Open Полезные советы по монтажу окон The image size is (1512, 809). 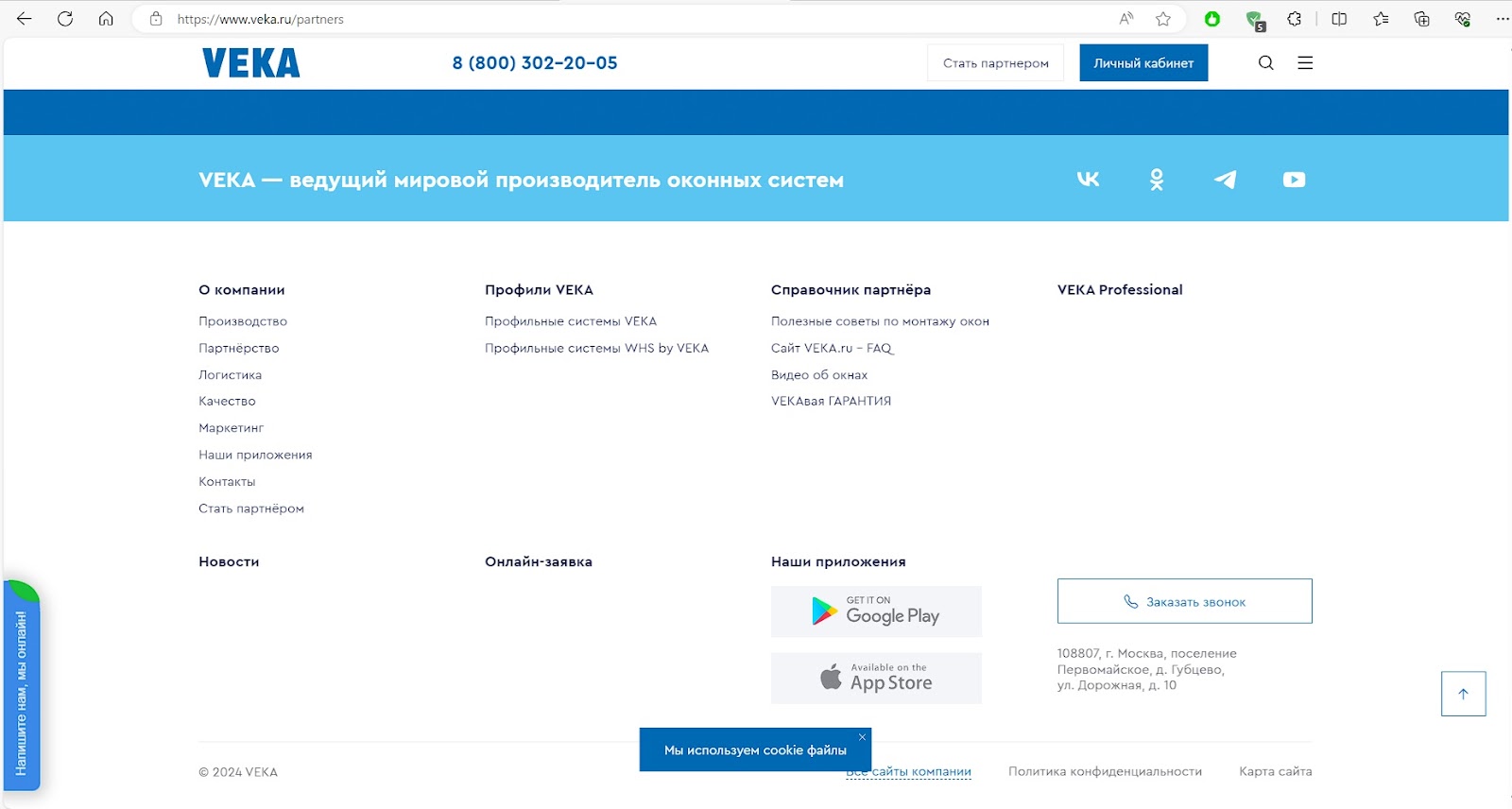click(x=880, y=321)
